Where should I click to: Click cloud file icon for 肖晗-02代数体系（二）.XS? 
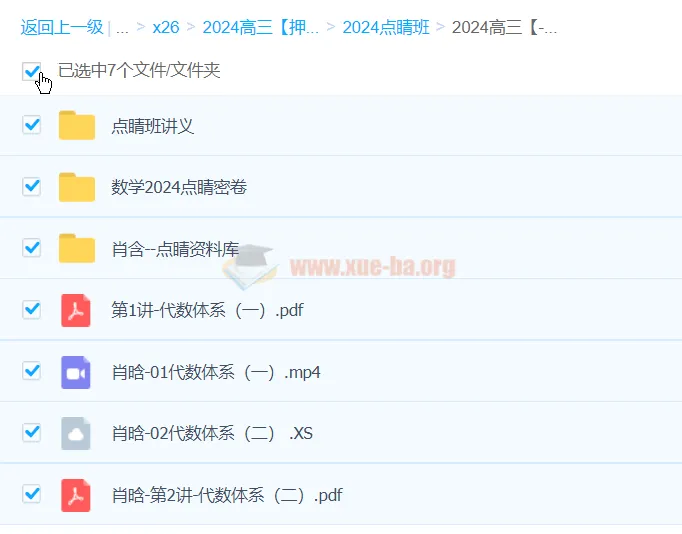point(76,434)
